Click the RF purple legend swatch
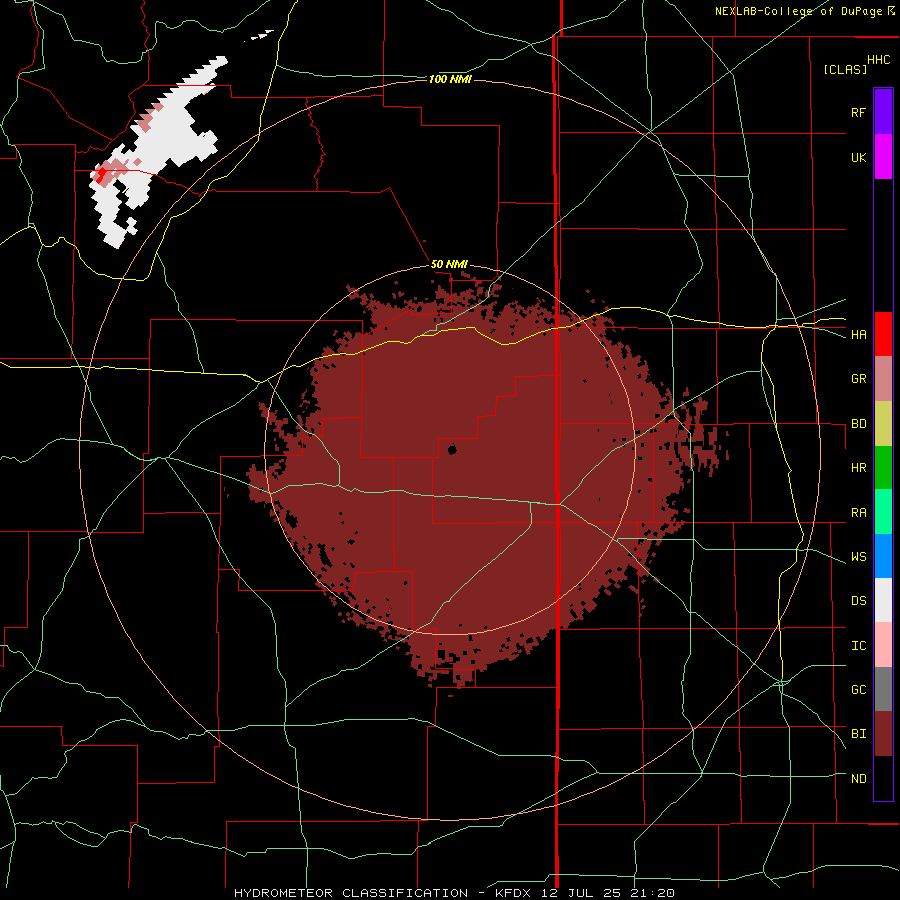The width and height of the screenshot is (900, 900). pyautogui.click(x=883, y=112)
